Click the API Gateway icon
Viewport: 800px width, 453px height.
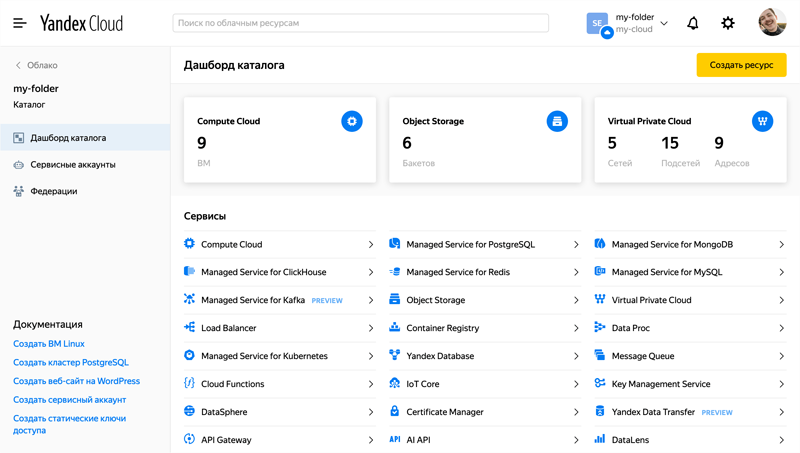pos(189,439)
